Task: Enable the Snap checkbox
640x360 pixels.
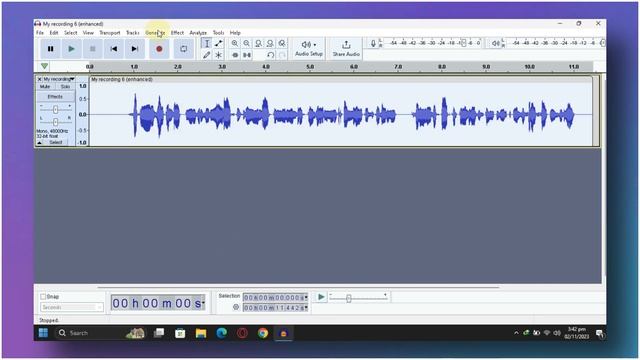Action: [x=43, y=297]
